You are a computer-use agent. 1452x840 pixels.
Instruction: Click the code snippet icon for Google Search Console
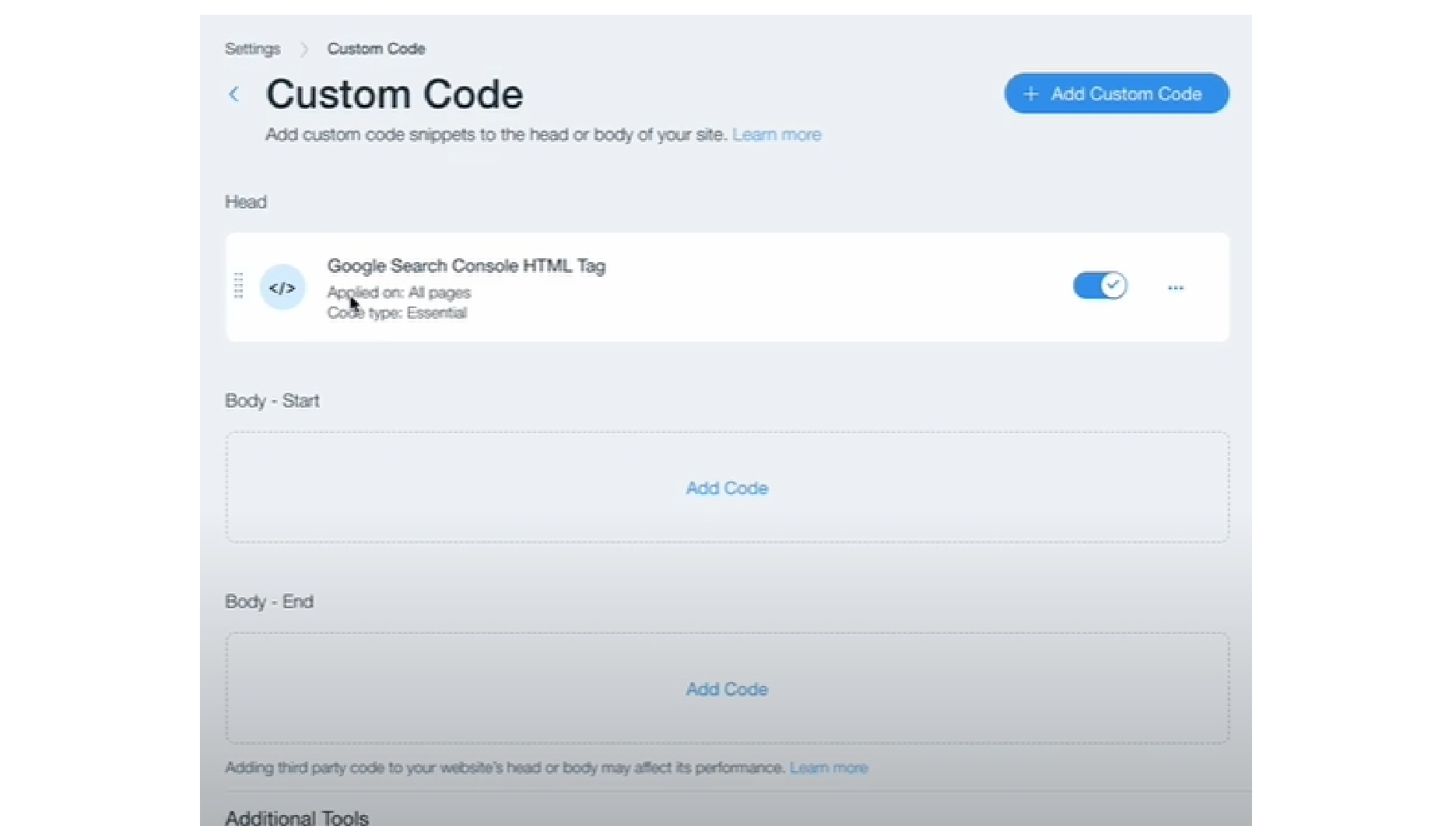tap(282, 287)
